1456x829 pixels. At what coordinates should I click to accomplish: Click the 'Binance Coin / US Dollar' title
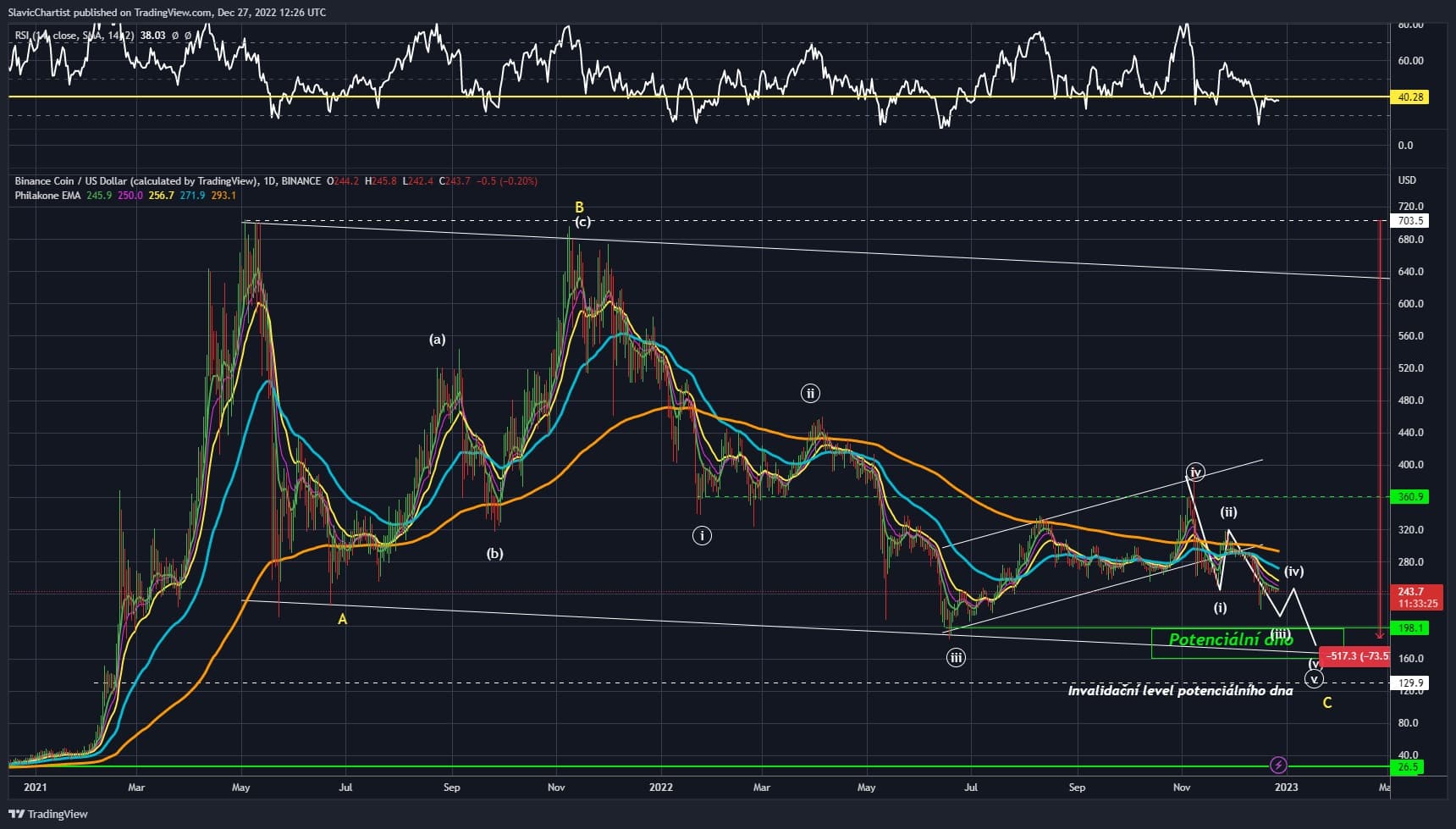(69, 181)
